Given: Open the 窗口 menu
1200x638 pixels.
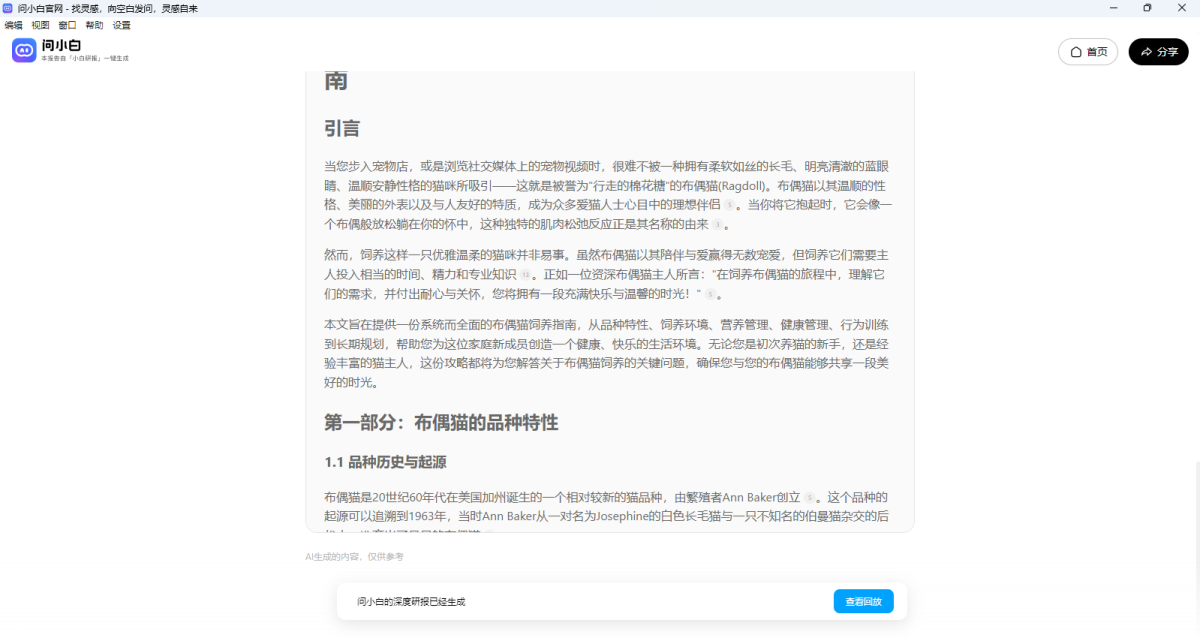Looking at the screenshot, I should tap(66, 25).
